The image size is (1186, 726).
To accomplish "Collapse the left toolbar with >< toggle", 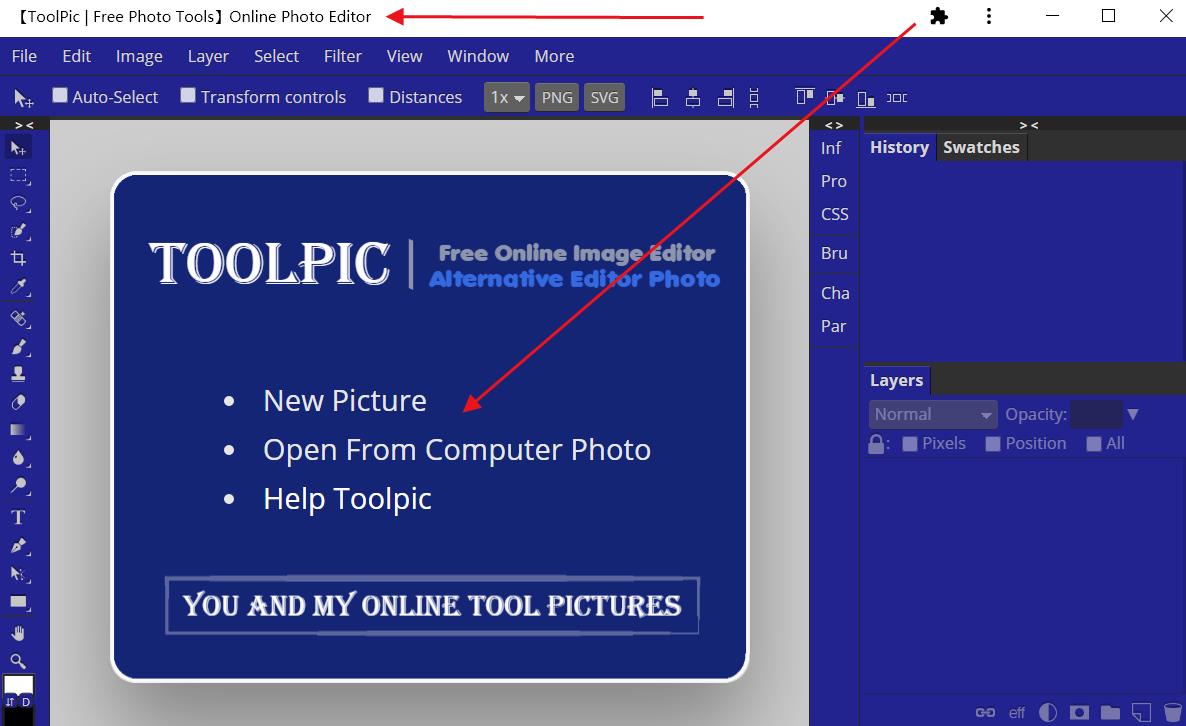I will [24, 125].
